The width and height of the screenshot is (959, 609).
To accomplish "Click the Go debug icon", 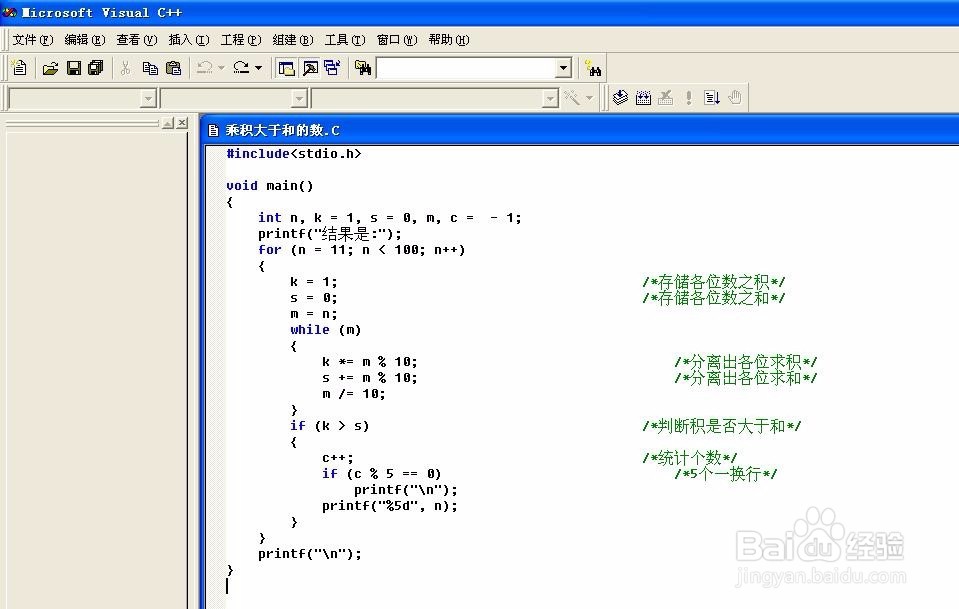I will click(711, 97).
